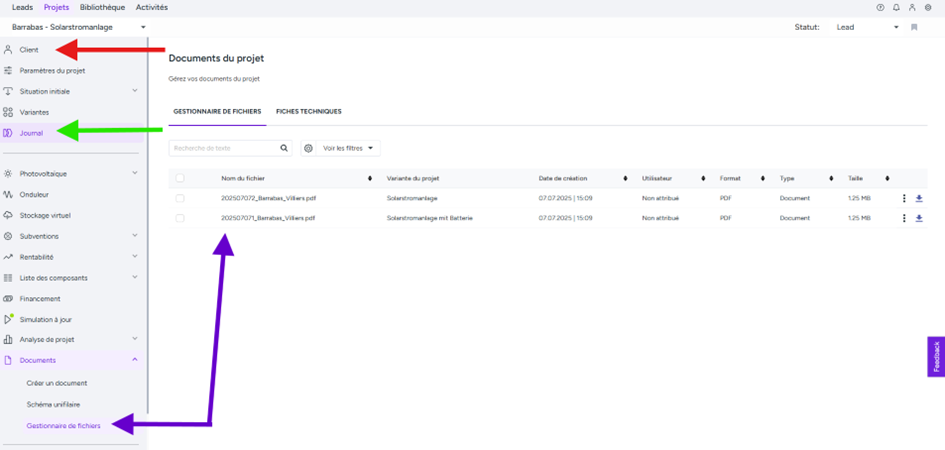Open the Statut Lead dropdown
The height and width of the screenshot is (450, 945).
[866, 27]
